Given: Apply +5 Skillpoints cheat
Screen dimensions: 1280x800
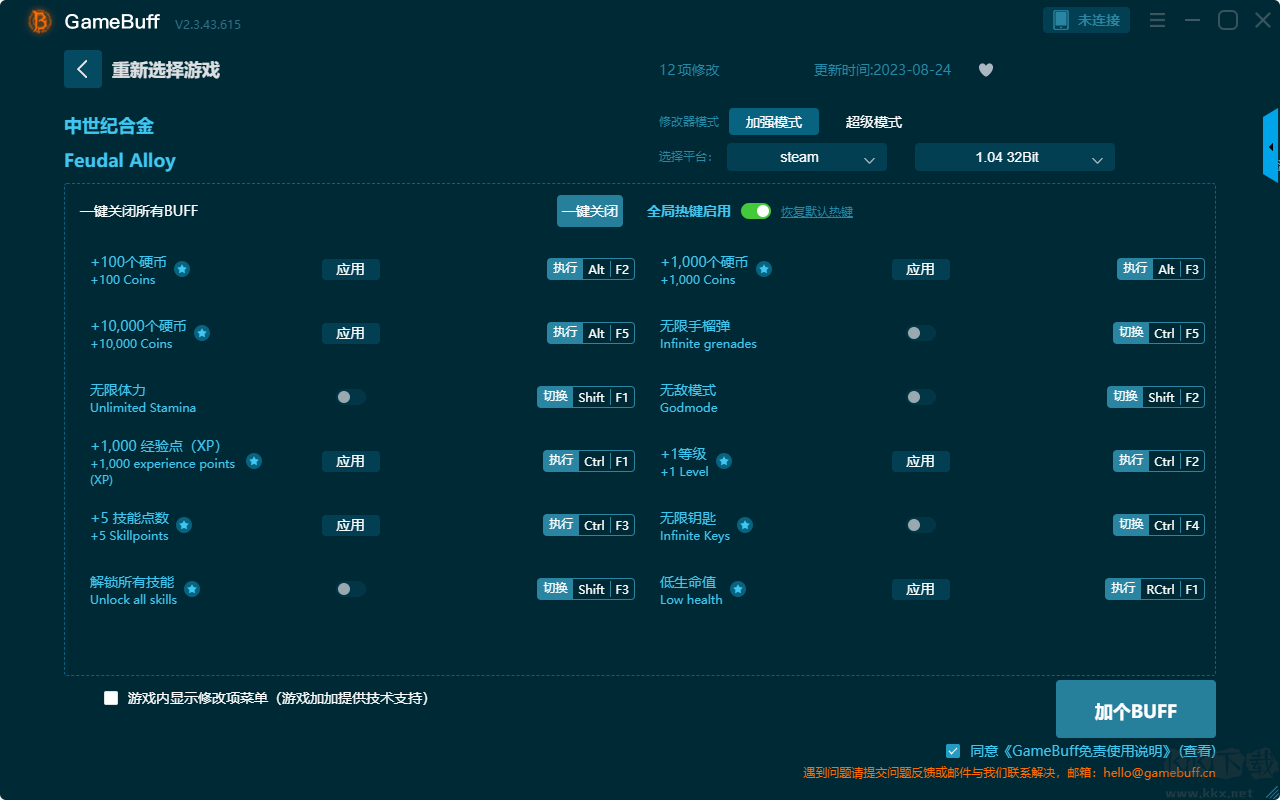Looking at the screenshot, I should point(351,525).
